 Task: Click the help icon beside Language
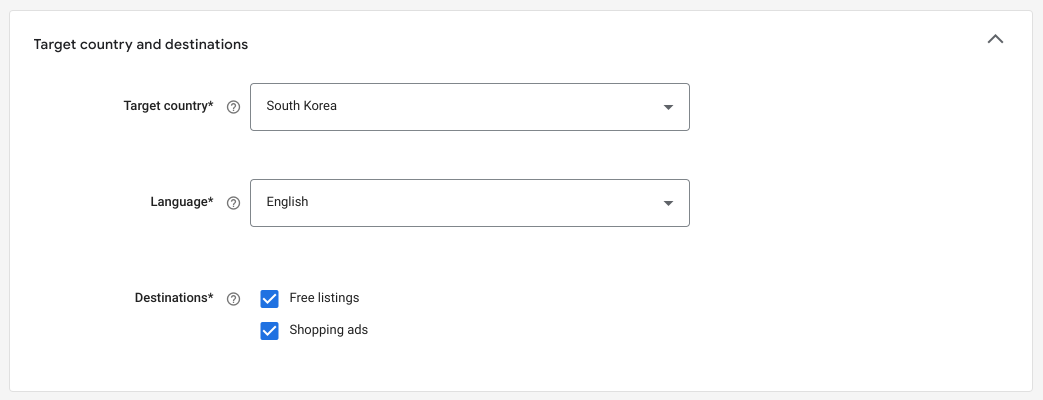(x=234, y=203)
